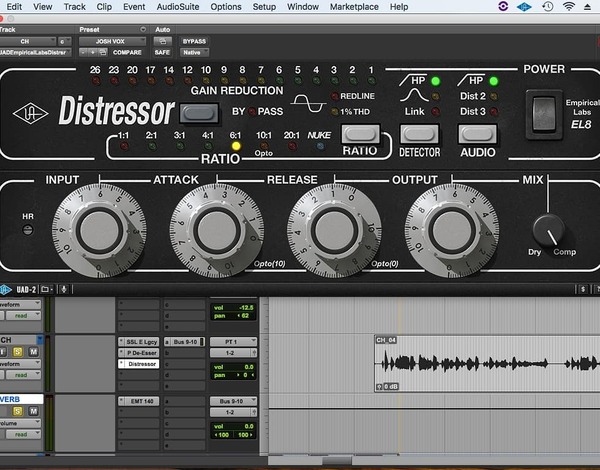Open the CH track selector dropdown
The image size is (600, 470).
pyautogui.click(x=28, y=41)
